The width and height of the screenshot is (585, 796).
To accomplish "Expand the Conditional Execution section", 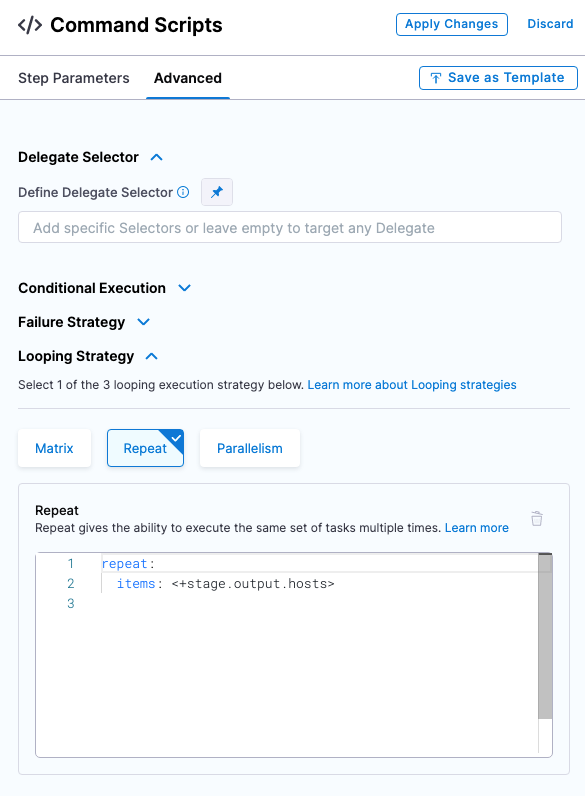I will tap(184, 288).
